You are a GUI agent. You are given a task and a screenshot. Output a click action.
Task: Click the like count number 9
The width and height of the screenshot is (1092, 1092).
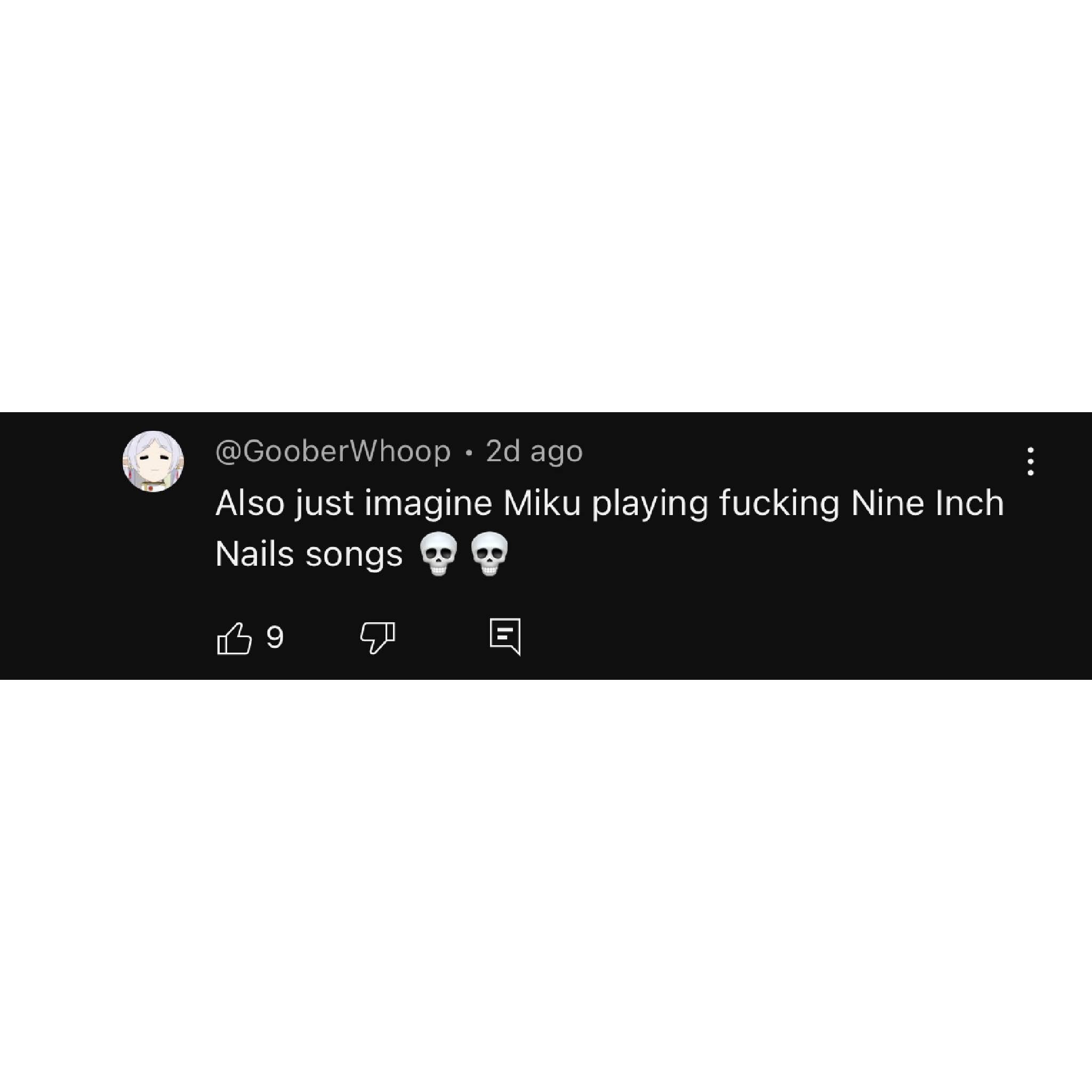275,638
